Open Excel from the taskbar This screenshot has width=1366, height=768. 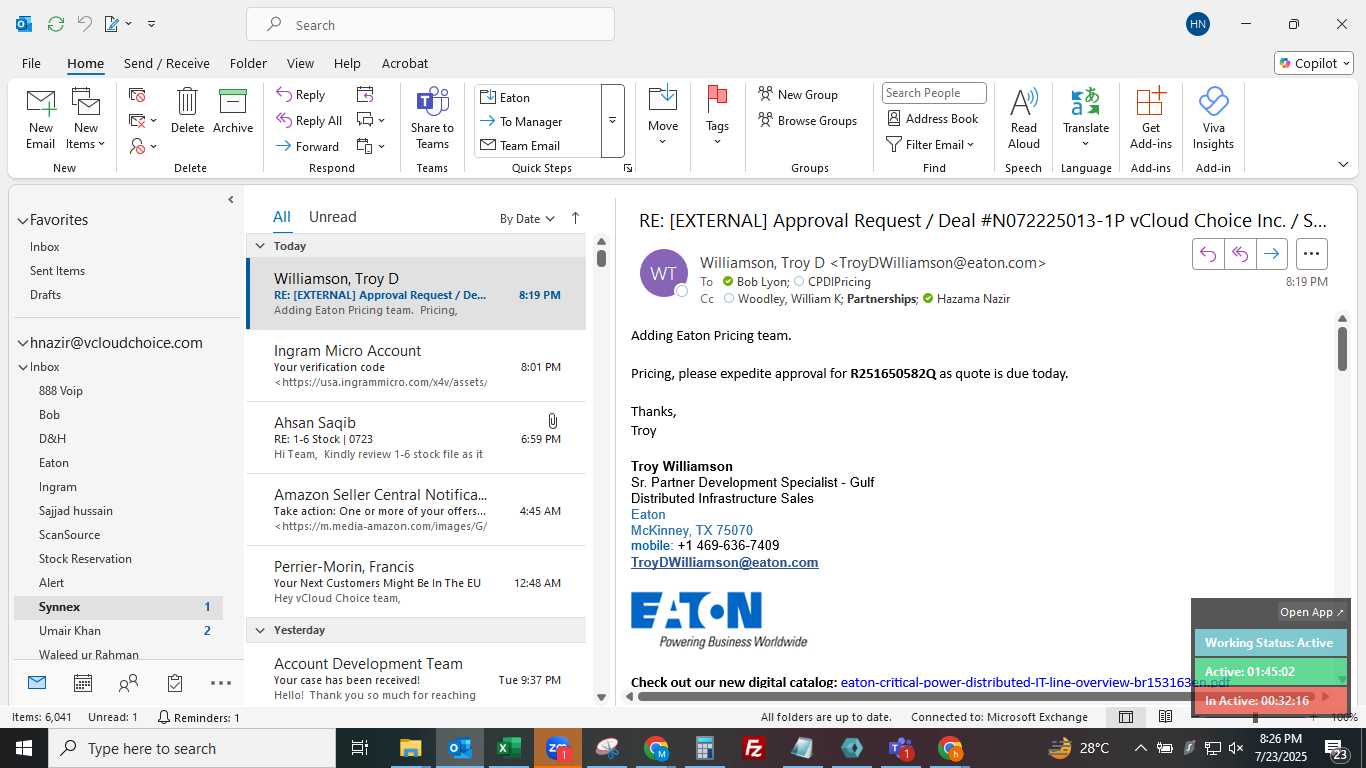[x=509, y=748]
